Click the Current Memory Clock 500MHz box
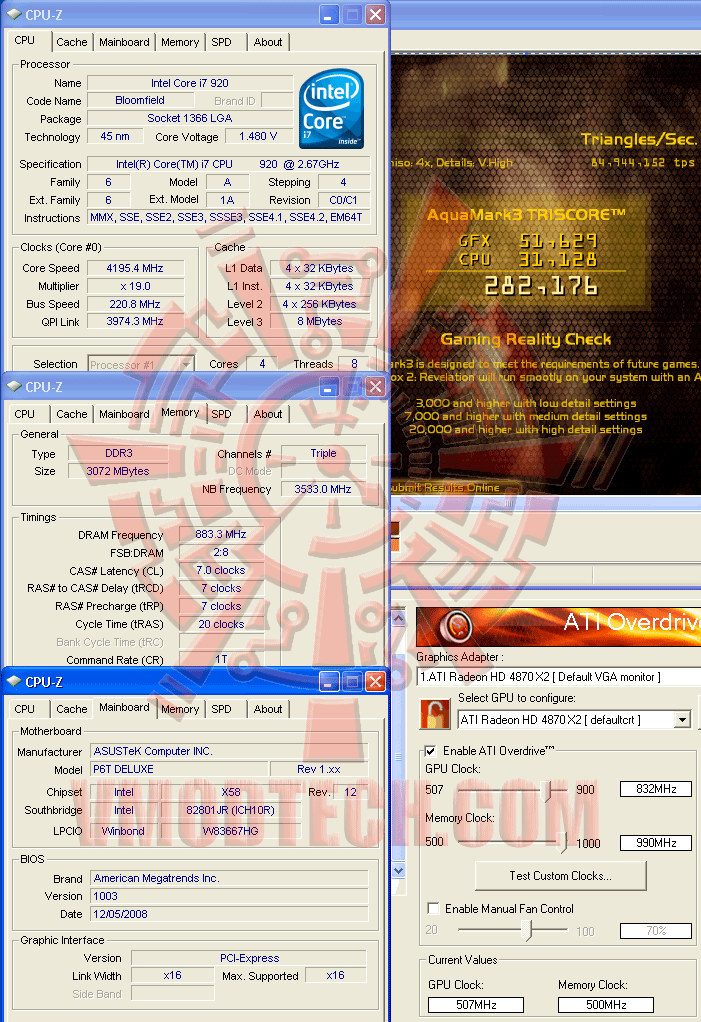The width and height of the screenshot is (701, 1022). 606,1004
